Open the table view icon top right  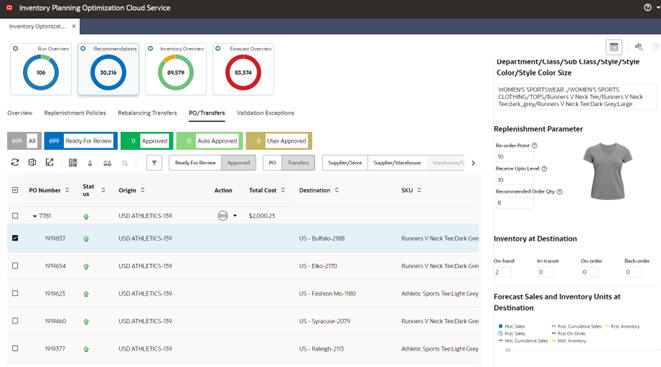coord(614,47)
